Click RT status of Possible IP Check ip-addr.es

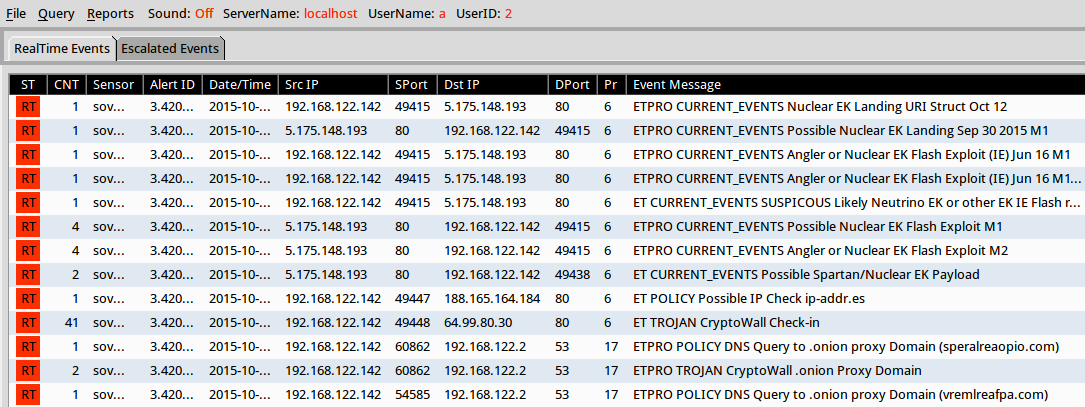point(29,298)
